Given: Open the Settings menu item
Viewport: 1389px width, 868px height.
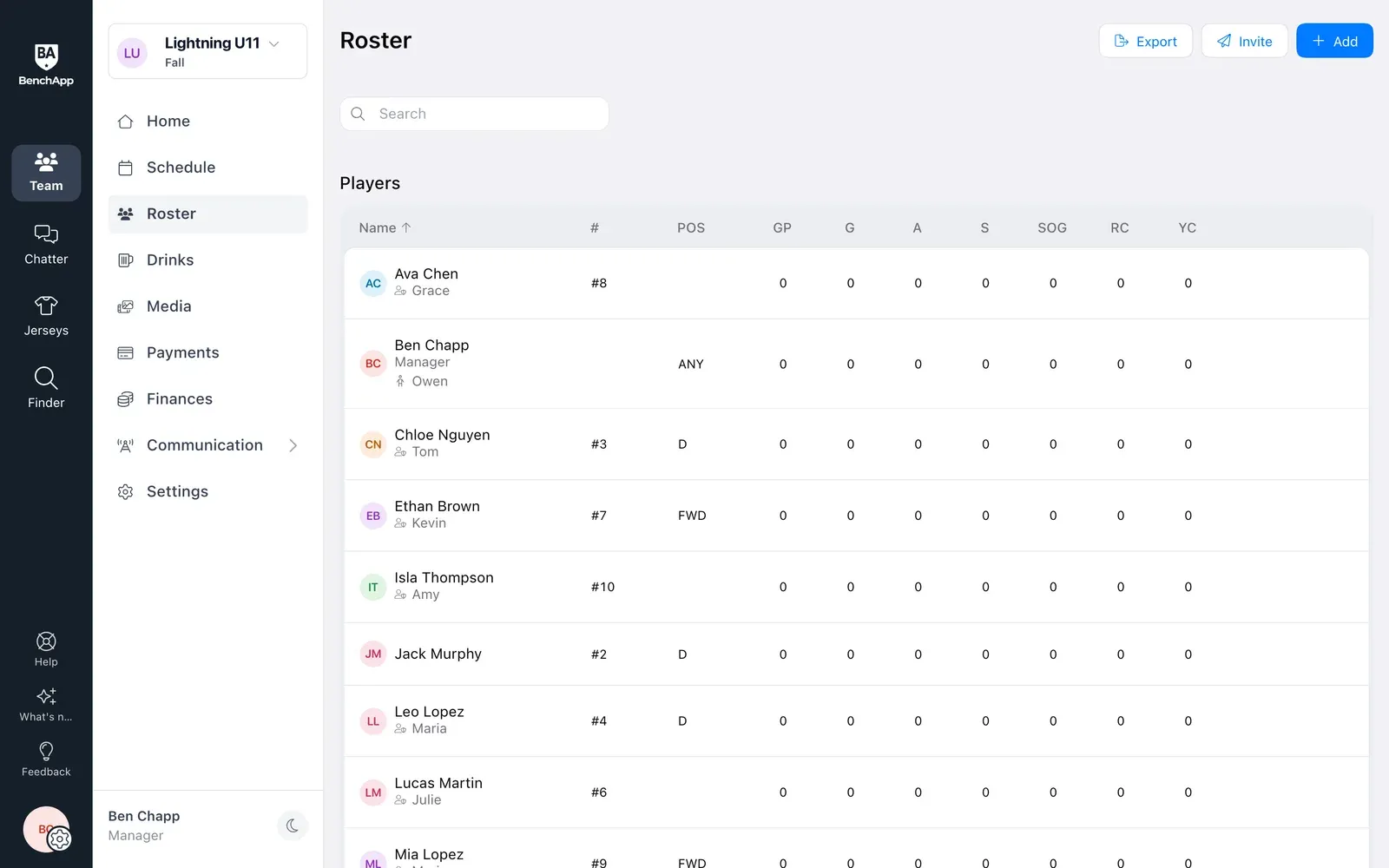Looking at the screenshot, I should click(207, 491).
